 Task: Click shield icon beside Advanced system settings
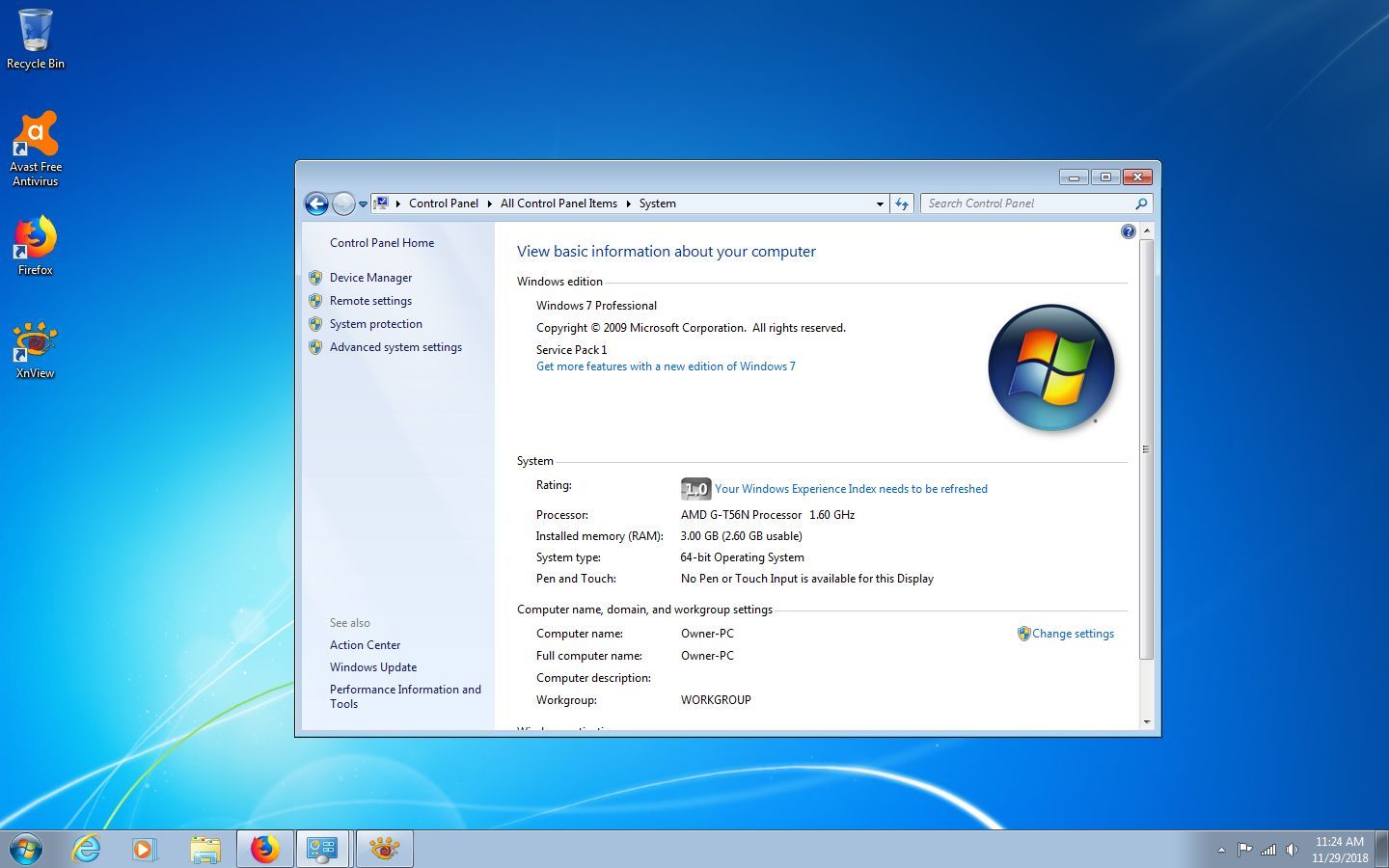[x=315, y=347]
